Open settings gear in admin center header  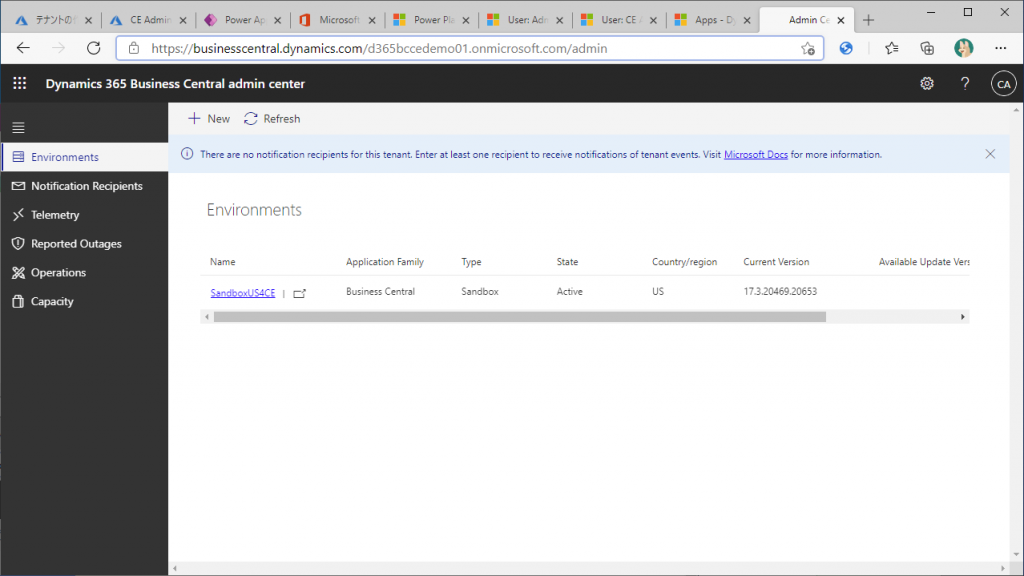pyautogui.click(x=927, y=84)
